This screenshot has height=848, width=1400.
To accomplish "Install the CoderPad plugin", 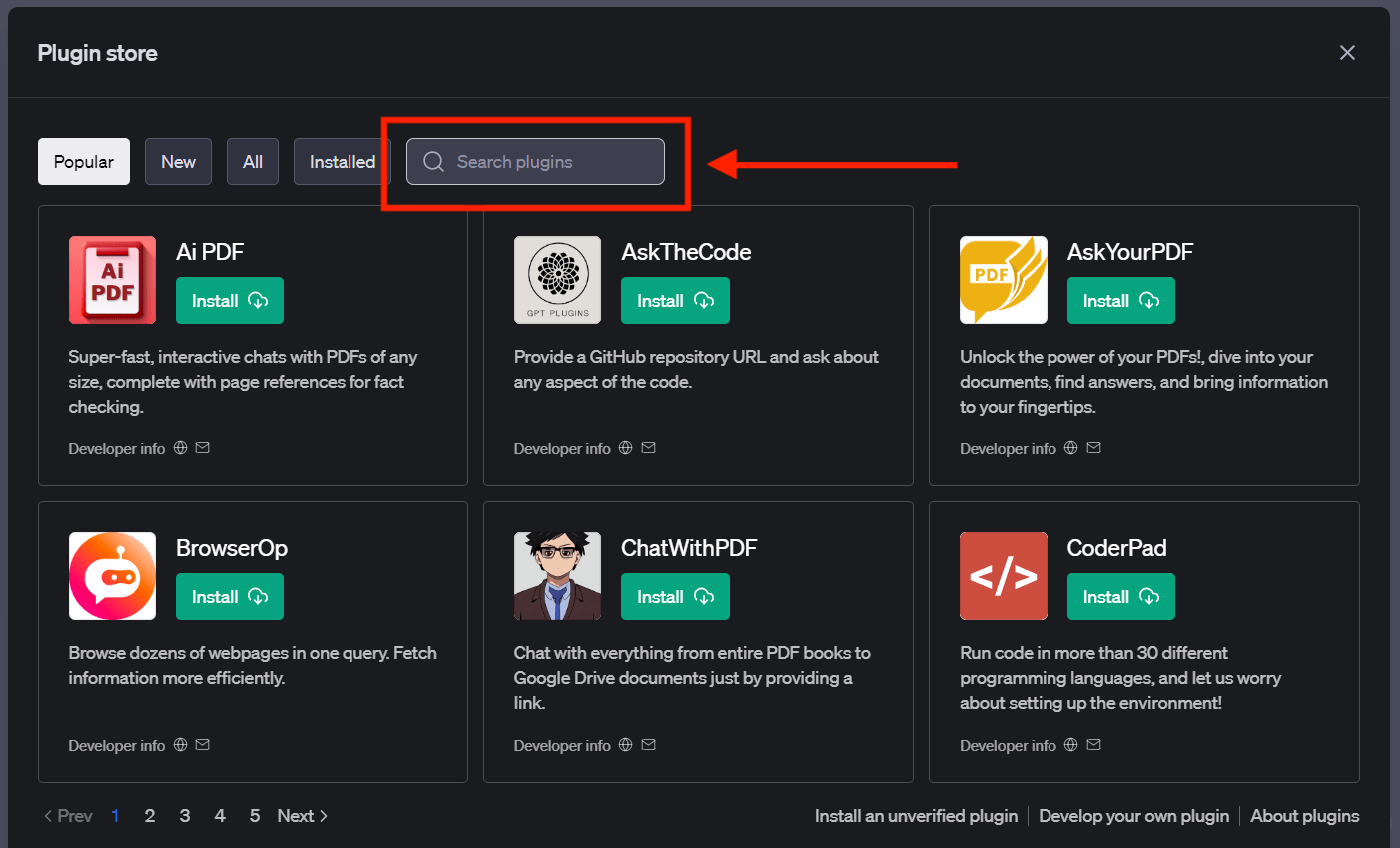I will tap(1121, 597).
